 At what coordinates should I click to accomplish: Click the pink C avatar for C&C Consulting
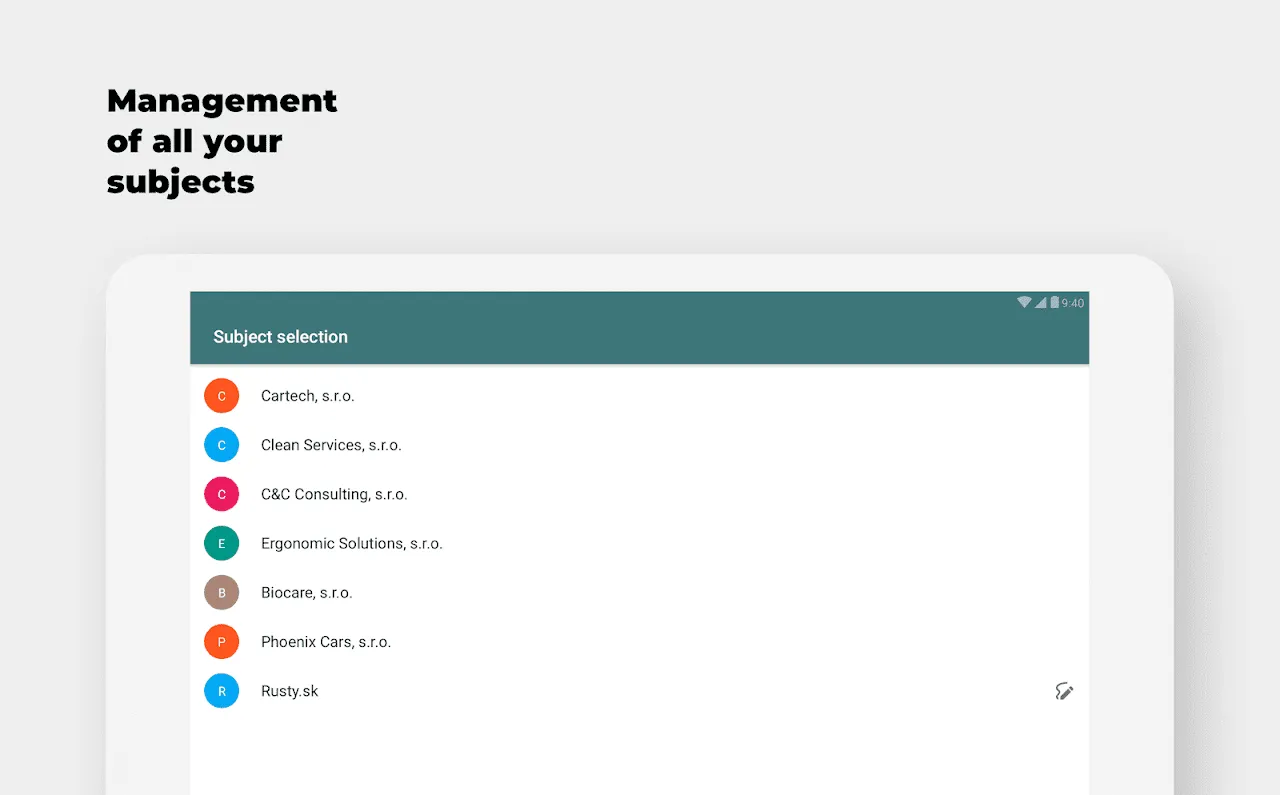[x=222, y=494]
